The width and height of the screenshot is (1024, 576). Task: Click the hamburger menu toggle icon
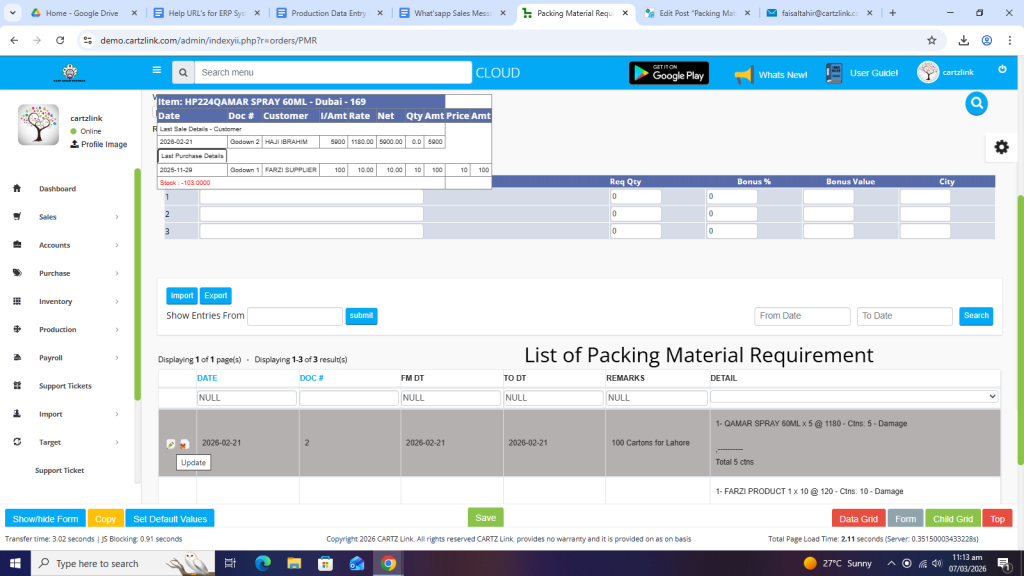(x=156, y=71)
